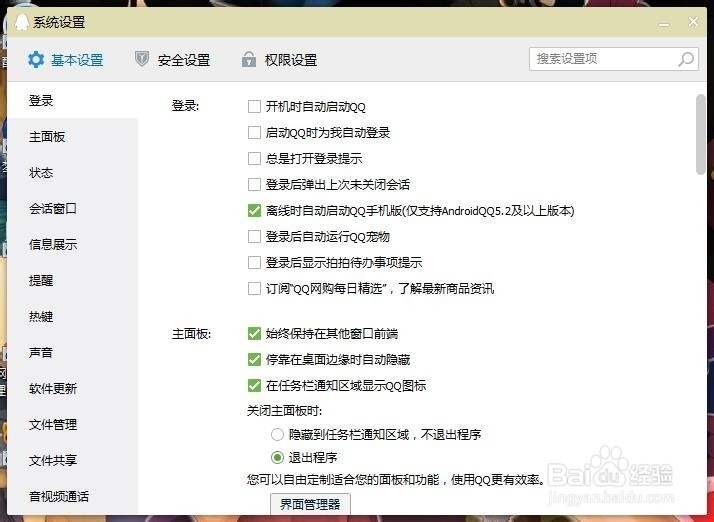Image resolution: width=714 pixels, height=522 pixels.
Task: Open 会话窗口 sidebar section
Action: coord(72,209)
